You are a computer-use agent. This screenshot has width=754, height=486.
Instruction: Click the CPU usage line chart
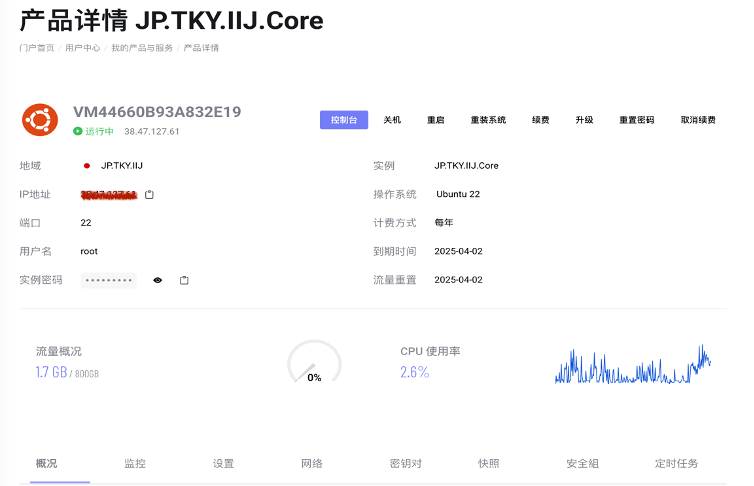632,366
